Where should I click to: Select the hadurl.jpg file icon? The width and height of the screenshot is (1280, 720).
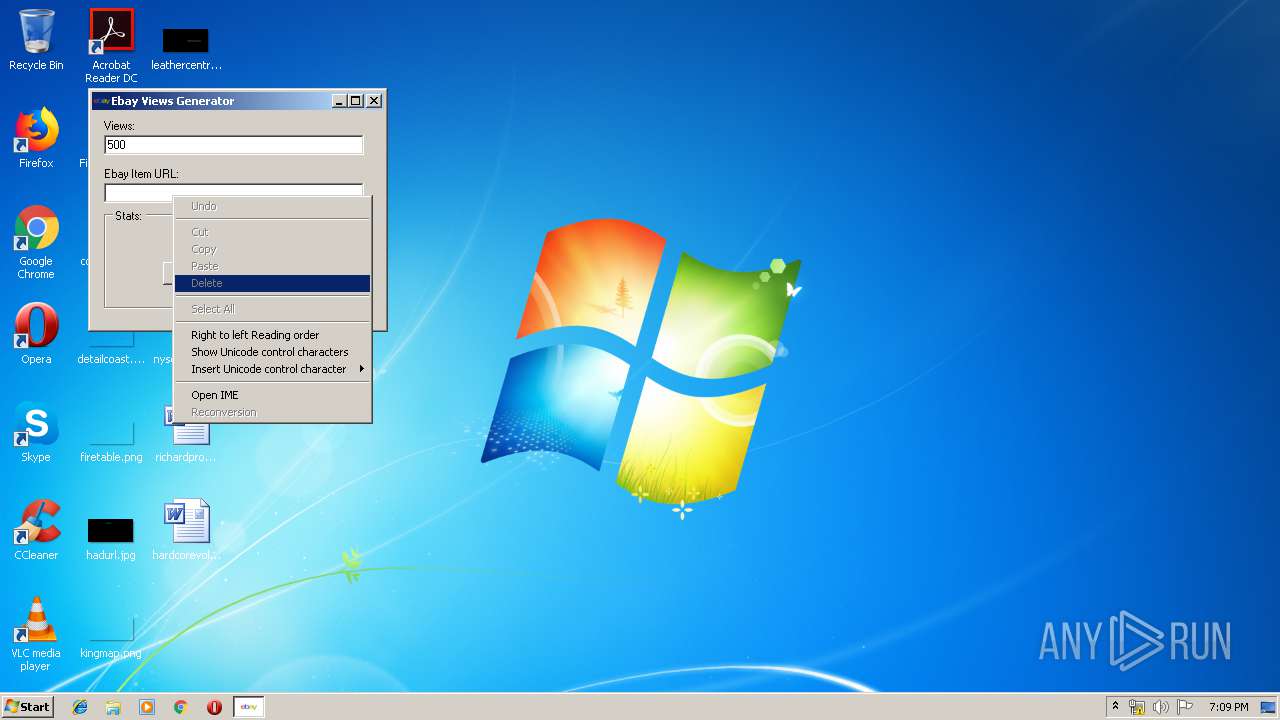point(111,538)
